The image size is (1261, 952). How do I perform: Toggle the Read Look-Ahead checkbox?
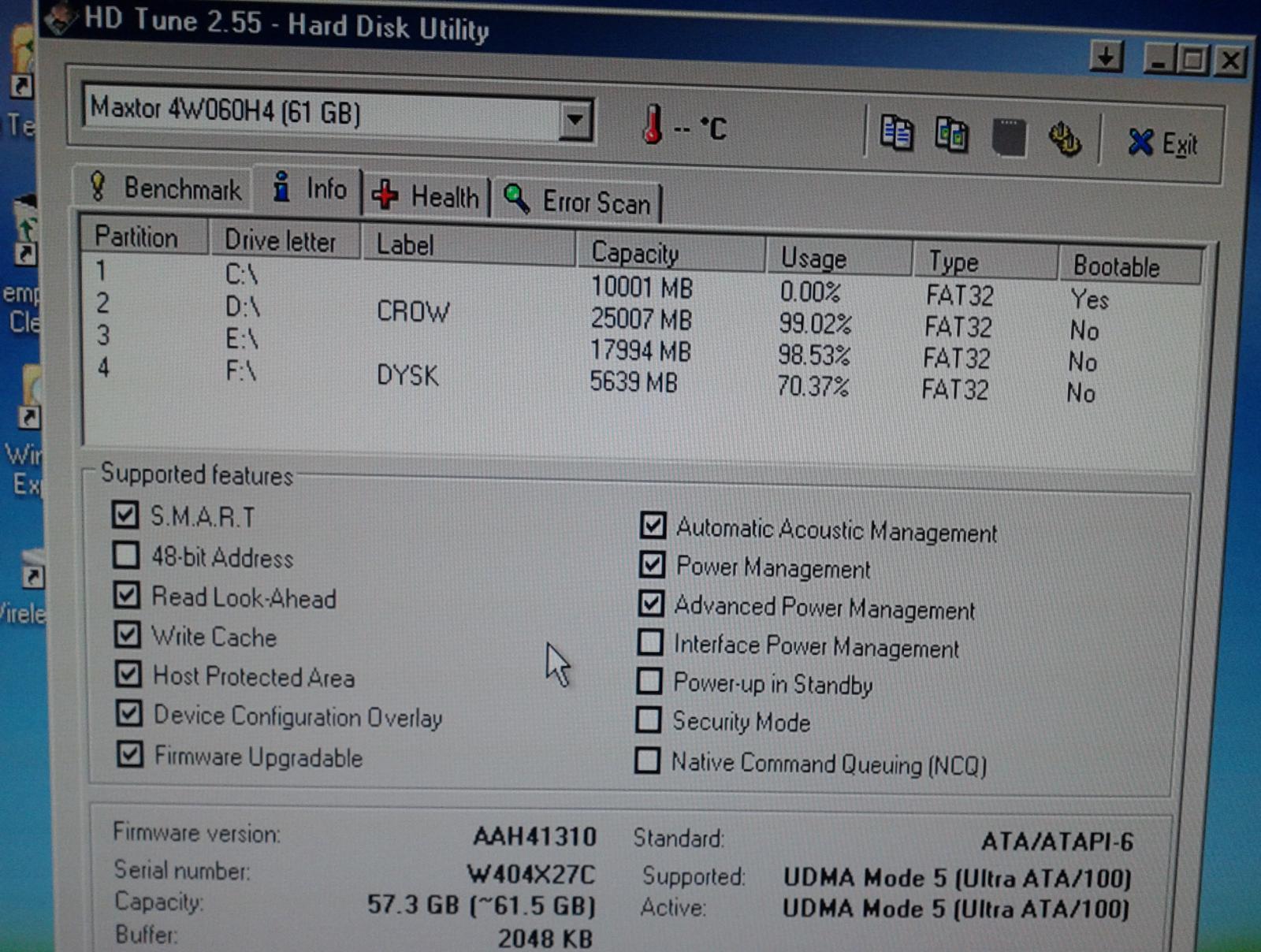click(x=127, y=595)
